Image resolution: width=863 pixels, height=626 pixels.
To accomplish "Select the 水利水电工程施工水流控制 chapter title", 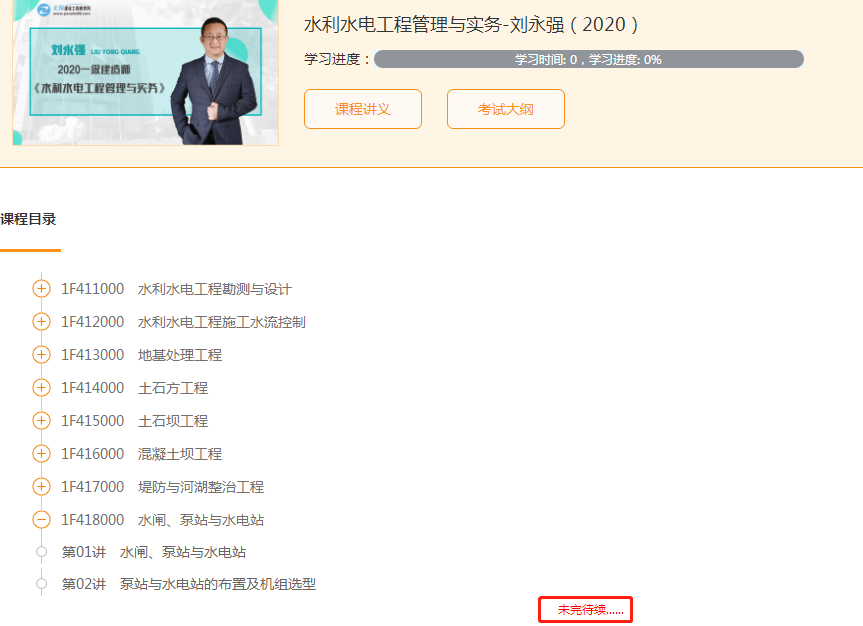I will 222,322.
